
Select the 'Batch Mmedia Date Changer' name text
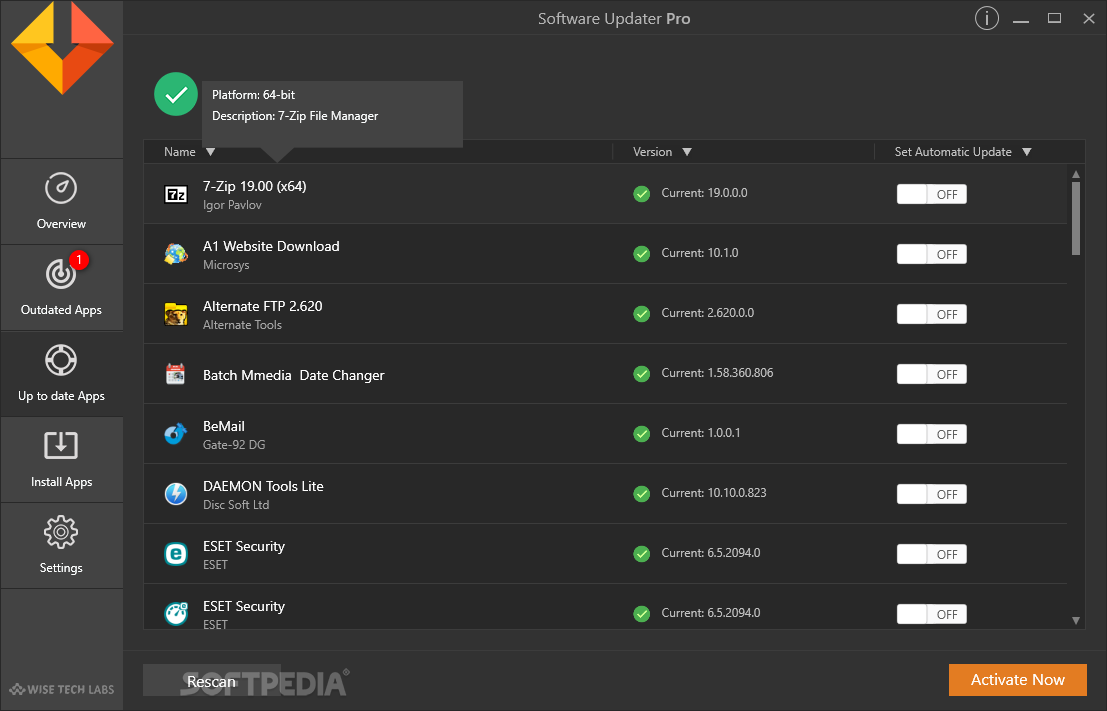click(x=294, y=376)
